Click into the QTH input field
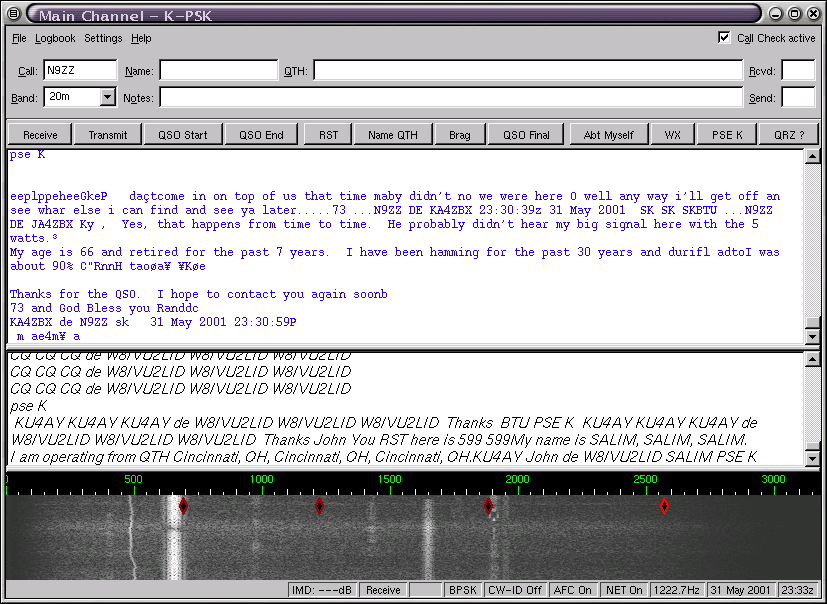Image resolution: width=827 pixels, height=604 pixels. (x=527, y=71)
